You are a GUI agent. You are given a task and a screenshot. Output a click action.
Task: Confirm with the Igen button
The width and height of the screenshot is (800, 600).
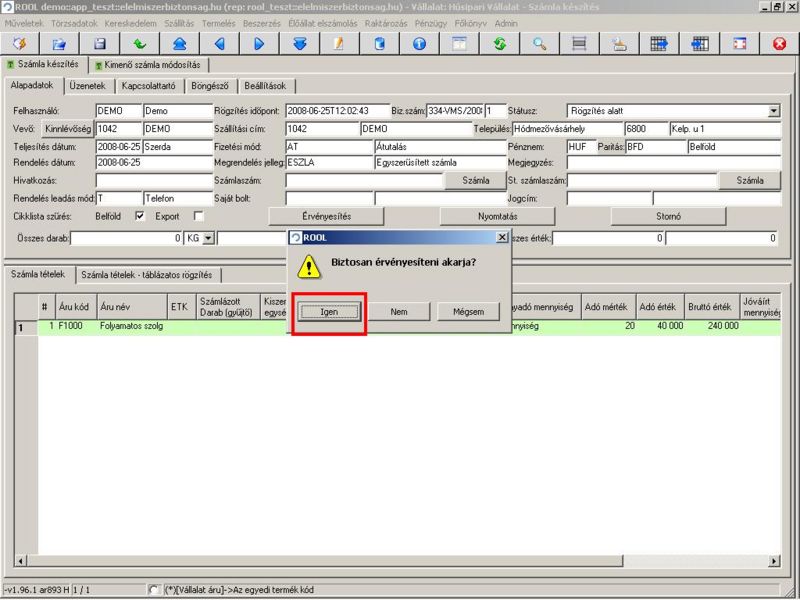pyautogui.click(x=328, y=312)
